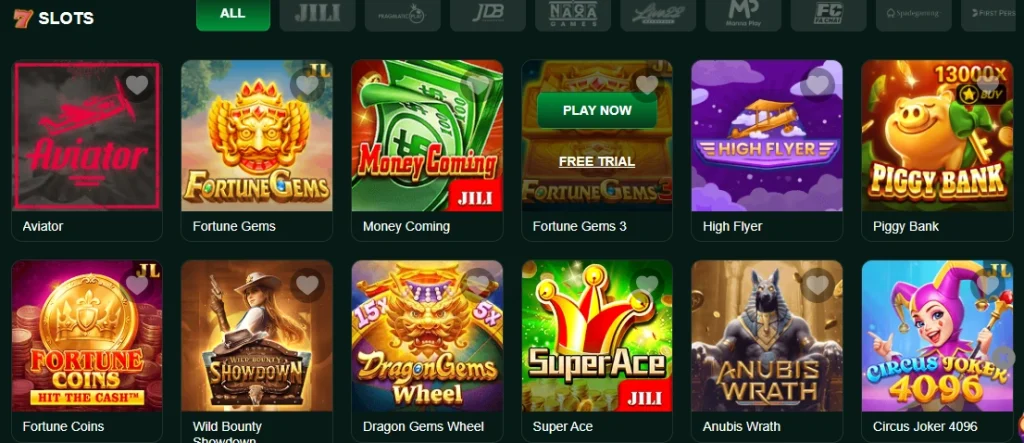
Task: Click the heart icon on Anubis Wrath
Action: pos(817,285)
